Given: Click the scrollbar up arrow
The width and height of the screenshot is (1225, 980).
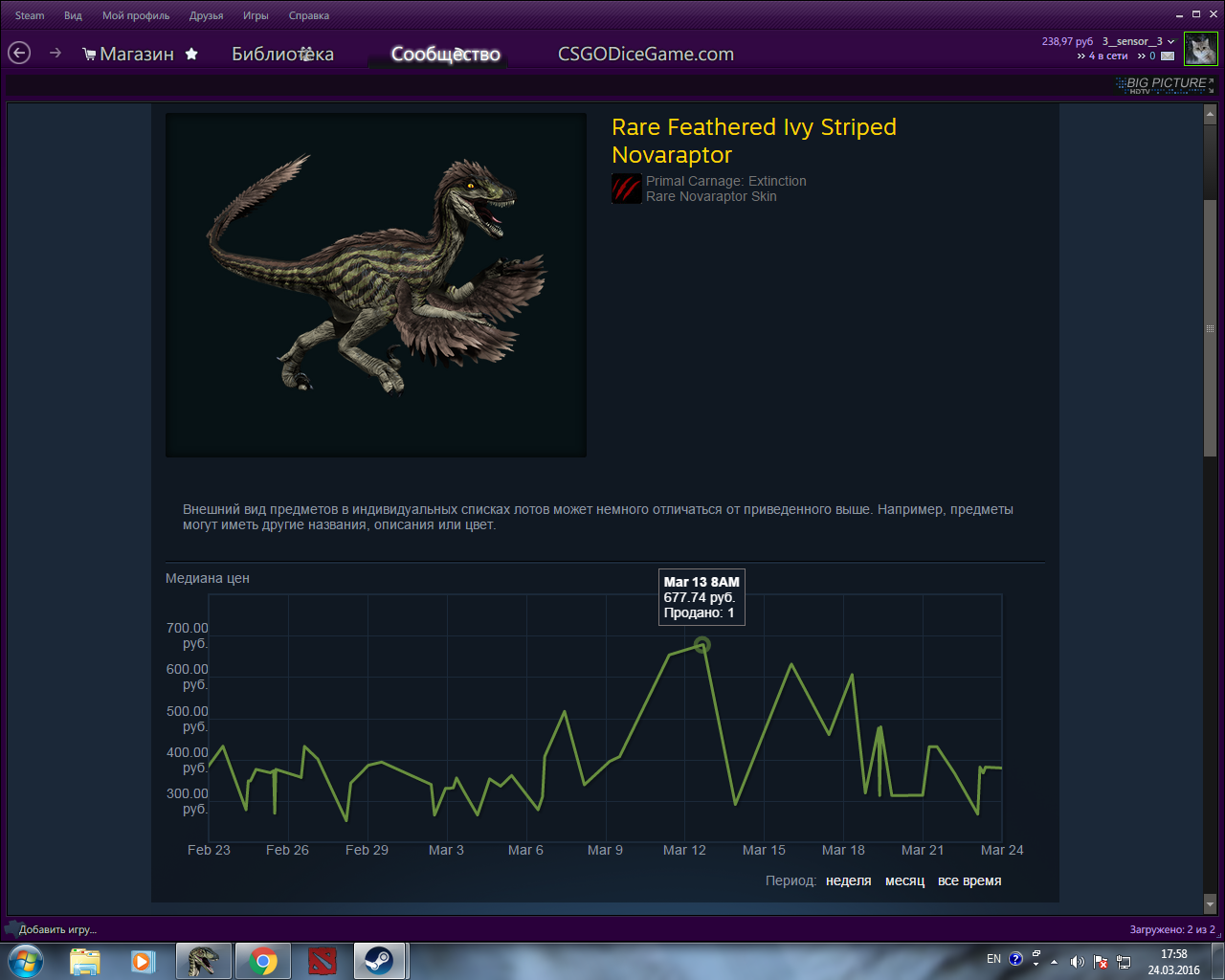Looking at the screenshot, I should click(x=1210, y=115).
